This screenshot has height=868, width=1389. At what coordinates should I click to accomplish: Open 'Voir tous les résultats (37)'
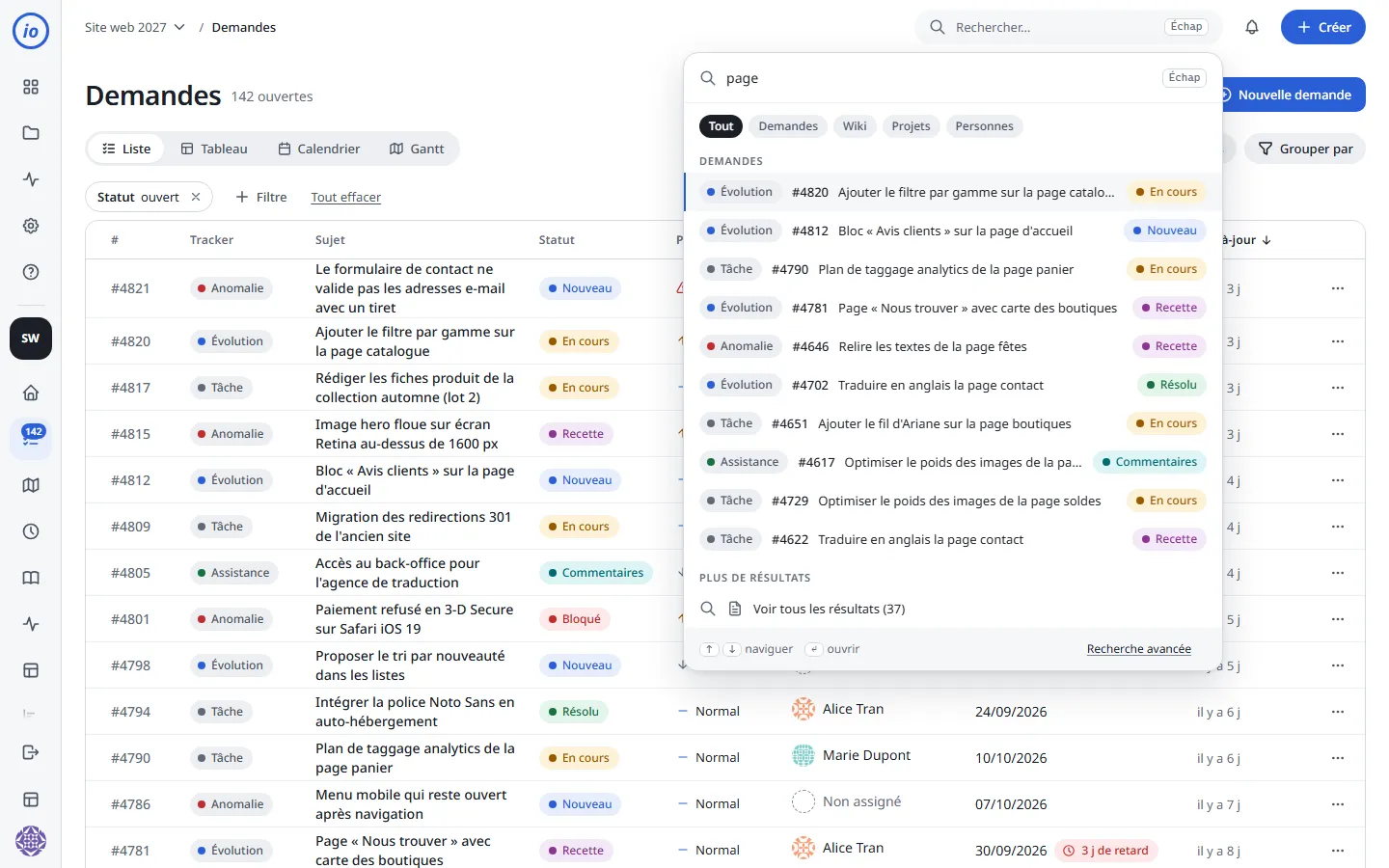click(953, 609)
